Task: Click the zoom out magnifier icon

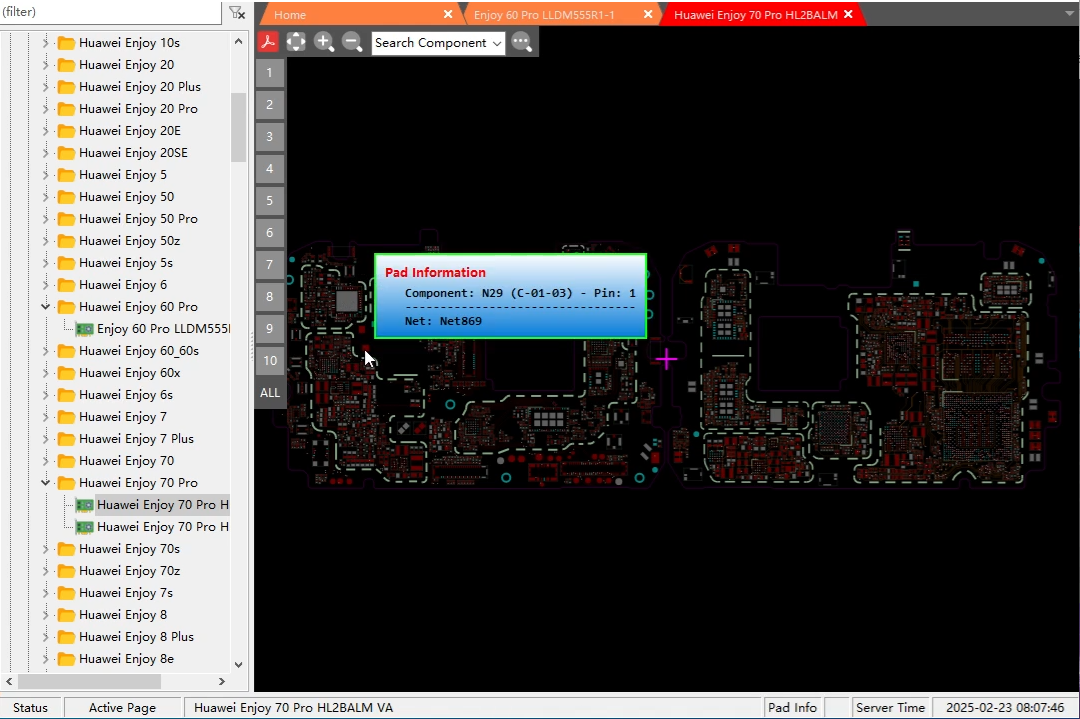Action: (x=352, y=42)
